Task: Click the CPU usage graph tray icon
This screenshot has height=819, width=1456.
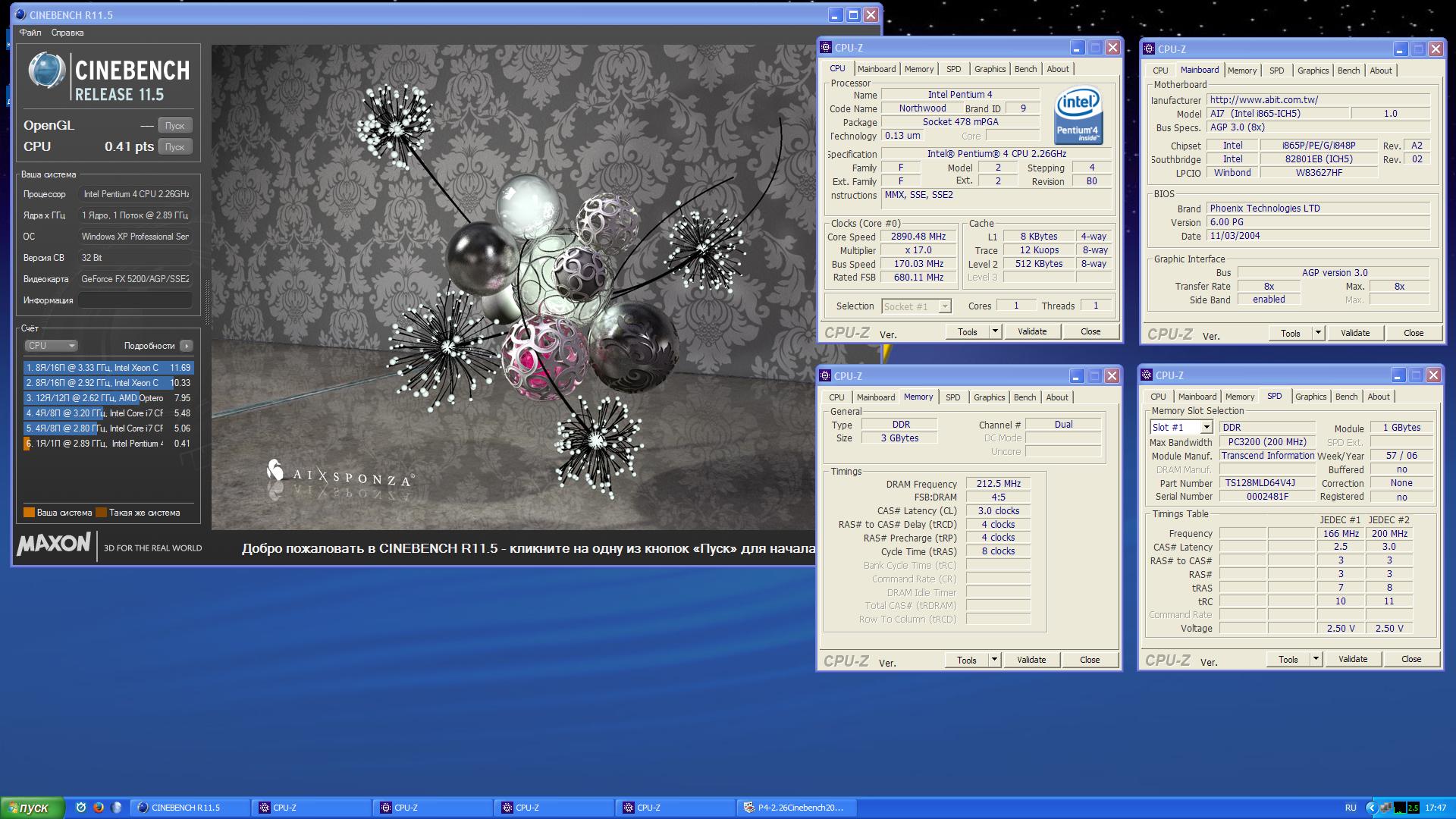Action: tap(1398, 808)
